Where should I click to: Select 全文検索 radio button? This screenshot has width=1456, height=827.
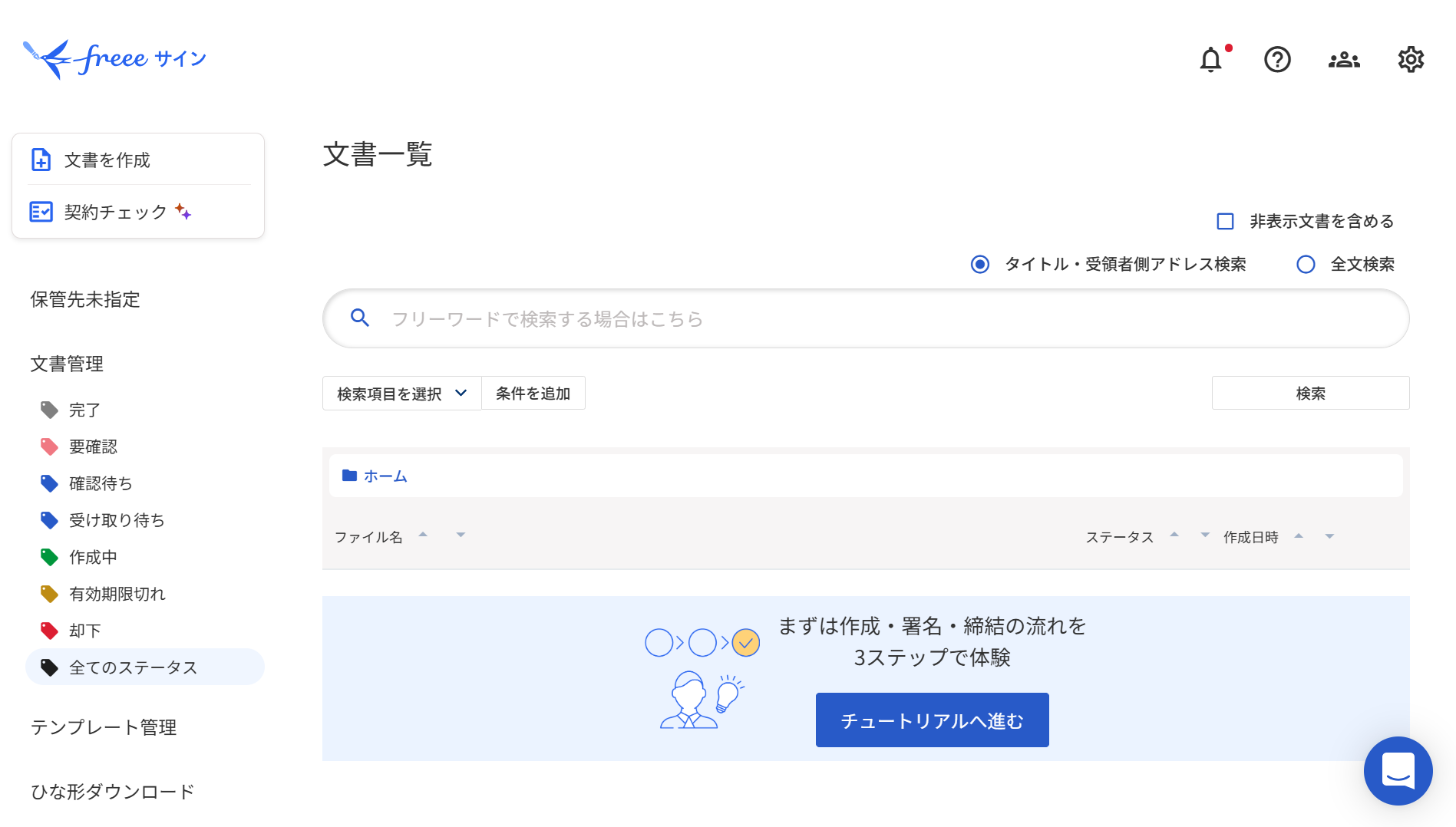(1306, 265)
